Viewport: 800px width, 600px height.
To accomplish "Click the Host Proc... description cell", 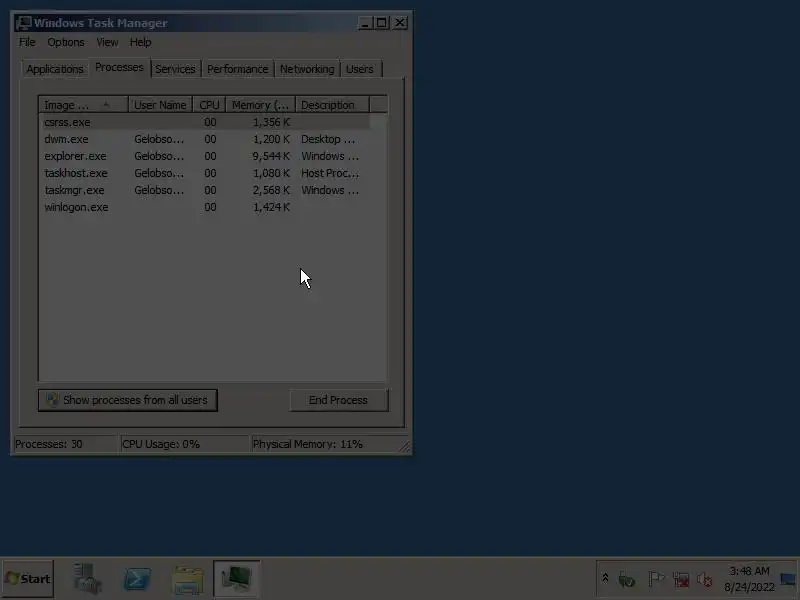I will pos(330,173).
